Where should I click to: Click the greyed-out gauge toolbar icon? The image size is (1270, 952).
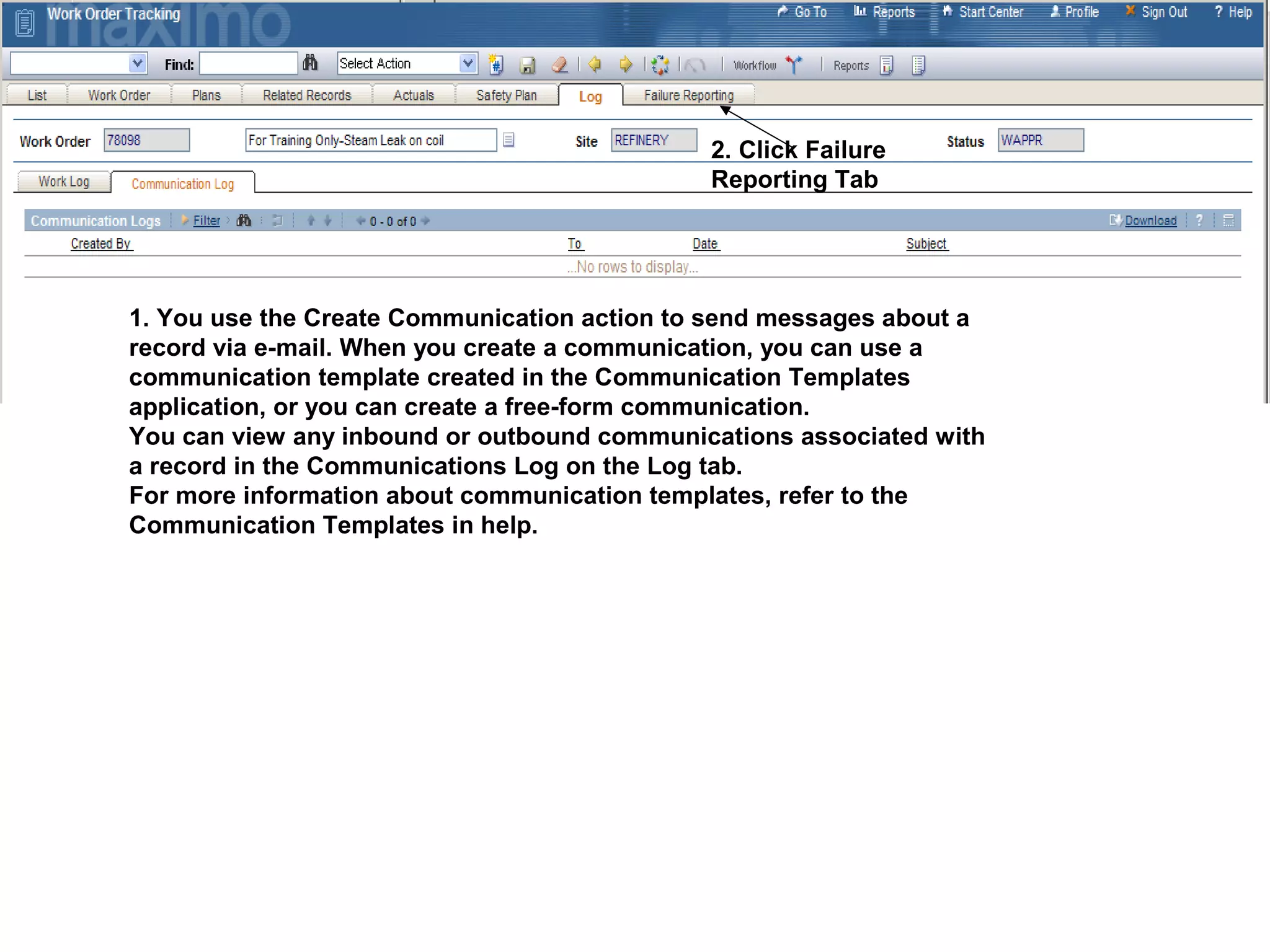coord(695,64)
